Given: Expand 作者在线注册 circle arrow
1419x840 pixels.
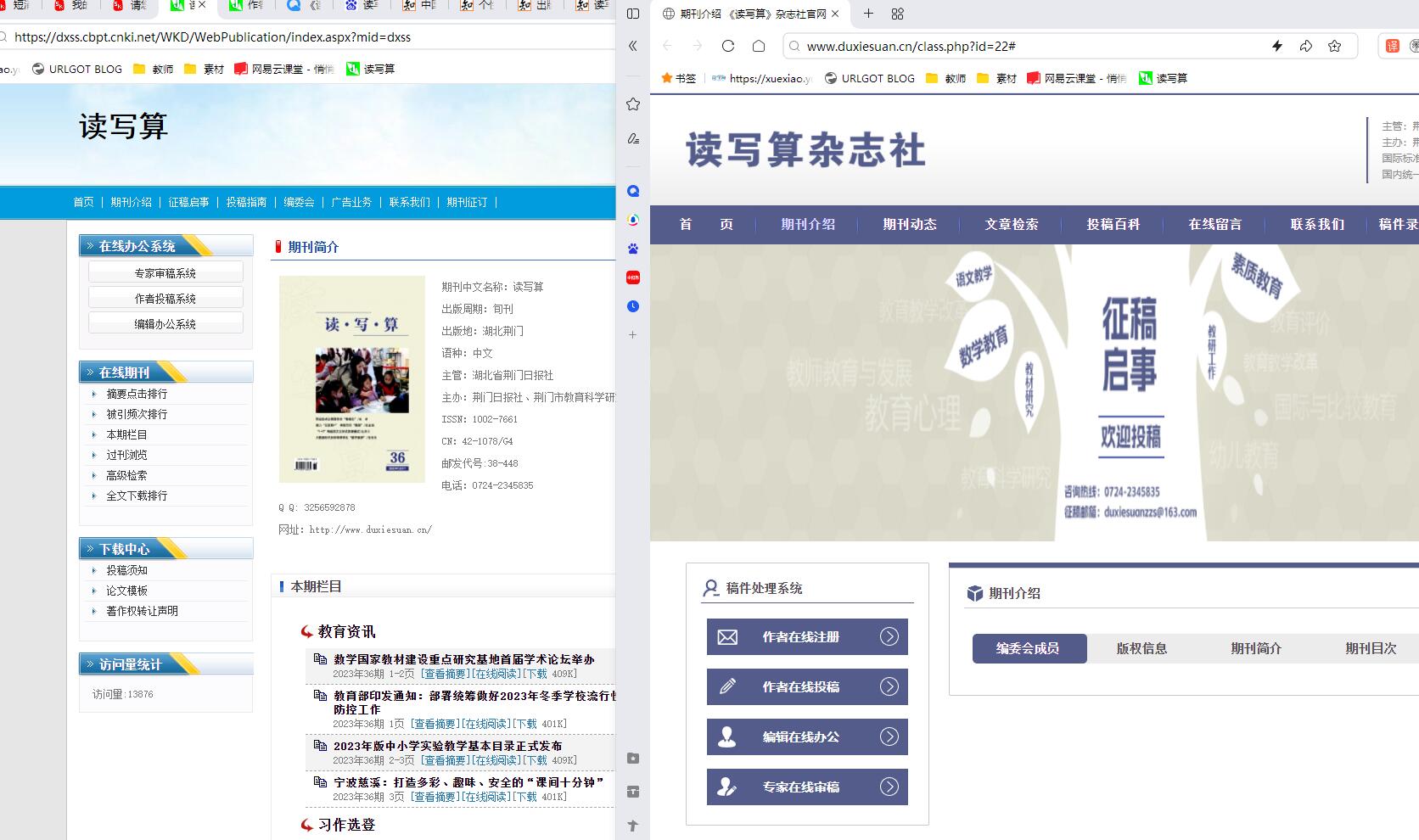Looking at the screenshot, I should pos(889,636).
